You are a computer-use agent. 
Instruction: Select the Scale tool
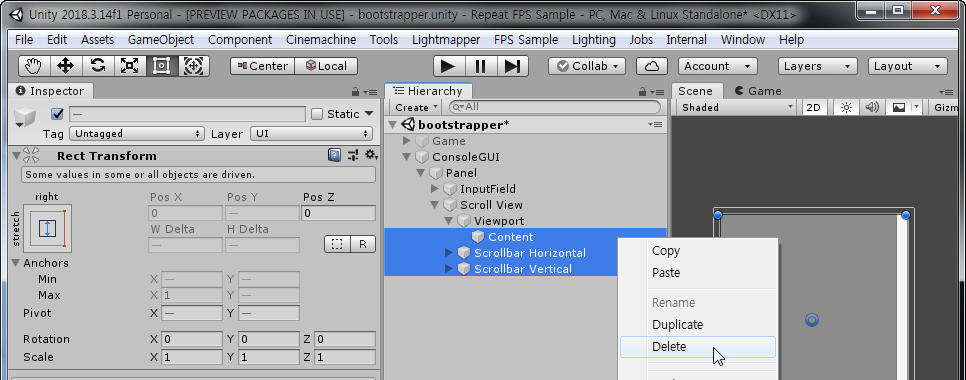[130, 66]
